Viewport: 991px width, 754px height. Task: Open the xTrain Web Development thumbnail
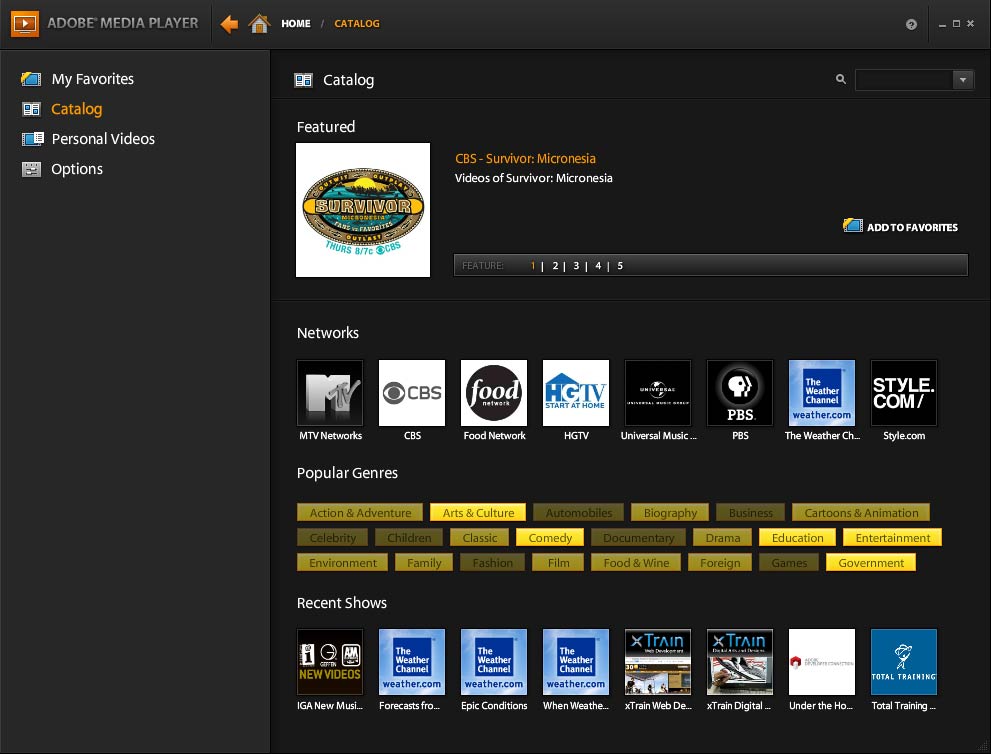click(658, 662)
